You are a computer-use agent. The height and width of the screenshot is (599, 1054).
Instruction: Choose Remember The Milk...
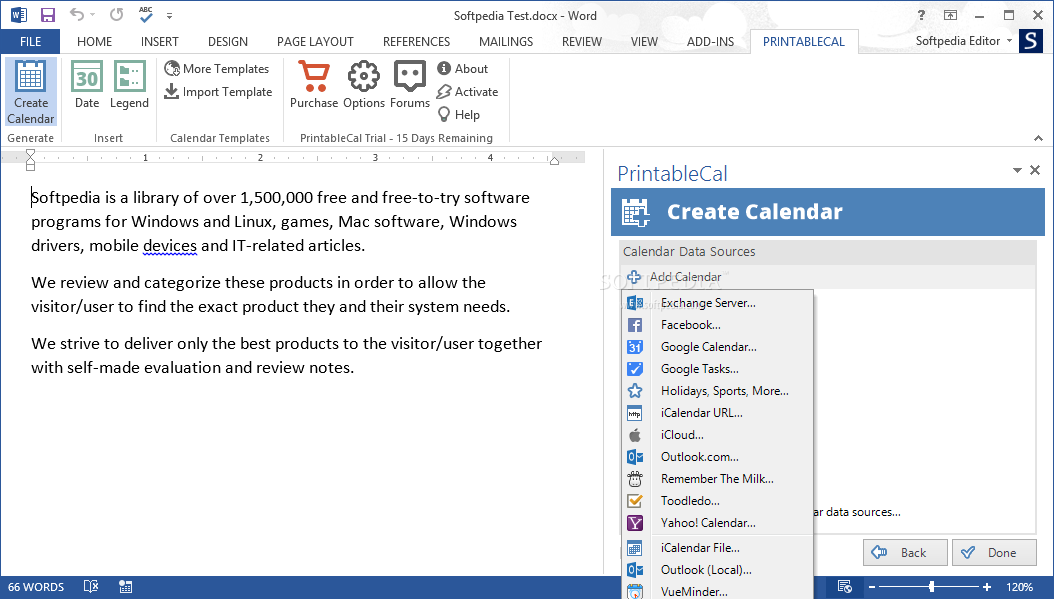(717, 479)
